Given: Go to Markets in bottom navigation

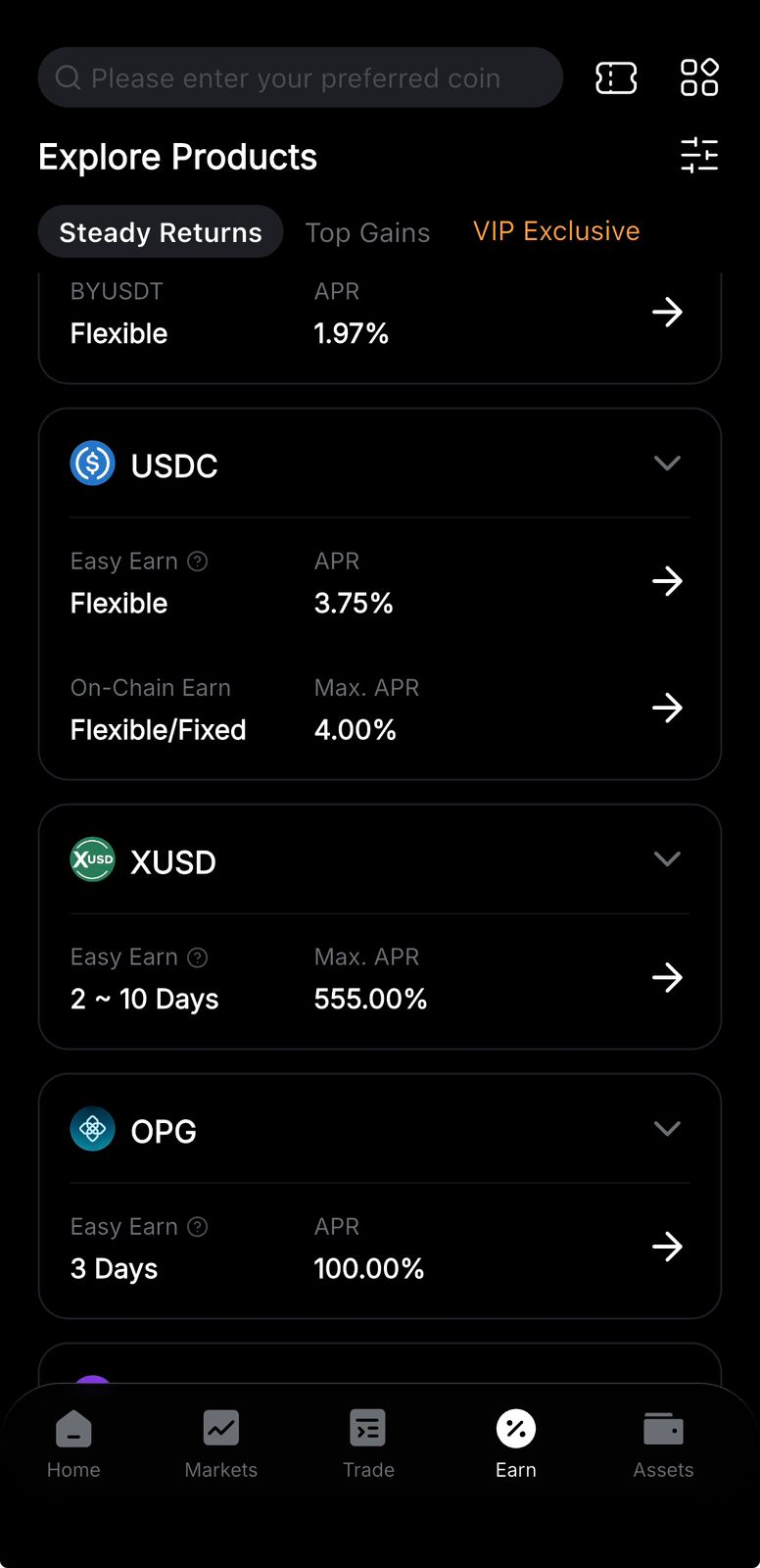Looking at the screenshot, I should tap(221, 1444).
